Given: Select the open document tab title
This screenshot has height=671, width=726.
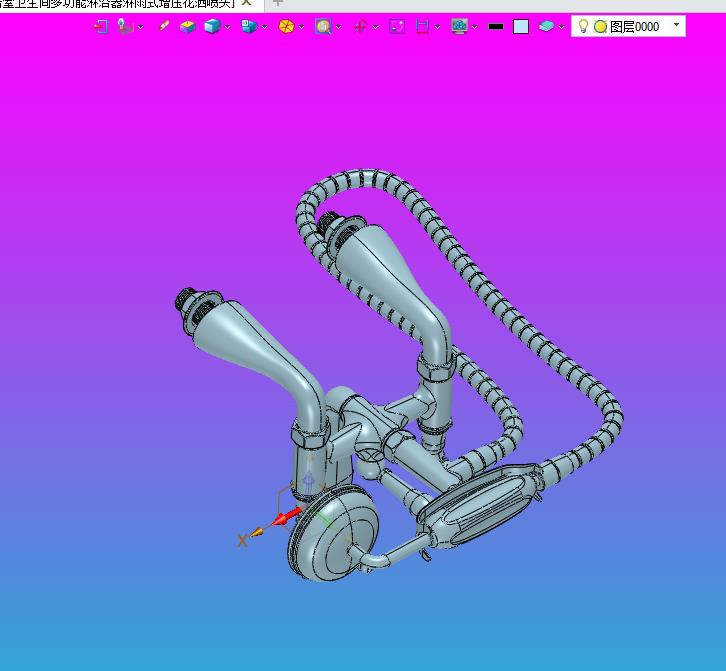Looking at the screenshot, I should pyautogui.click(x=118, y=4).
